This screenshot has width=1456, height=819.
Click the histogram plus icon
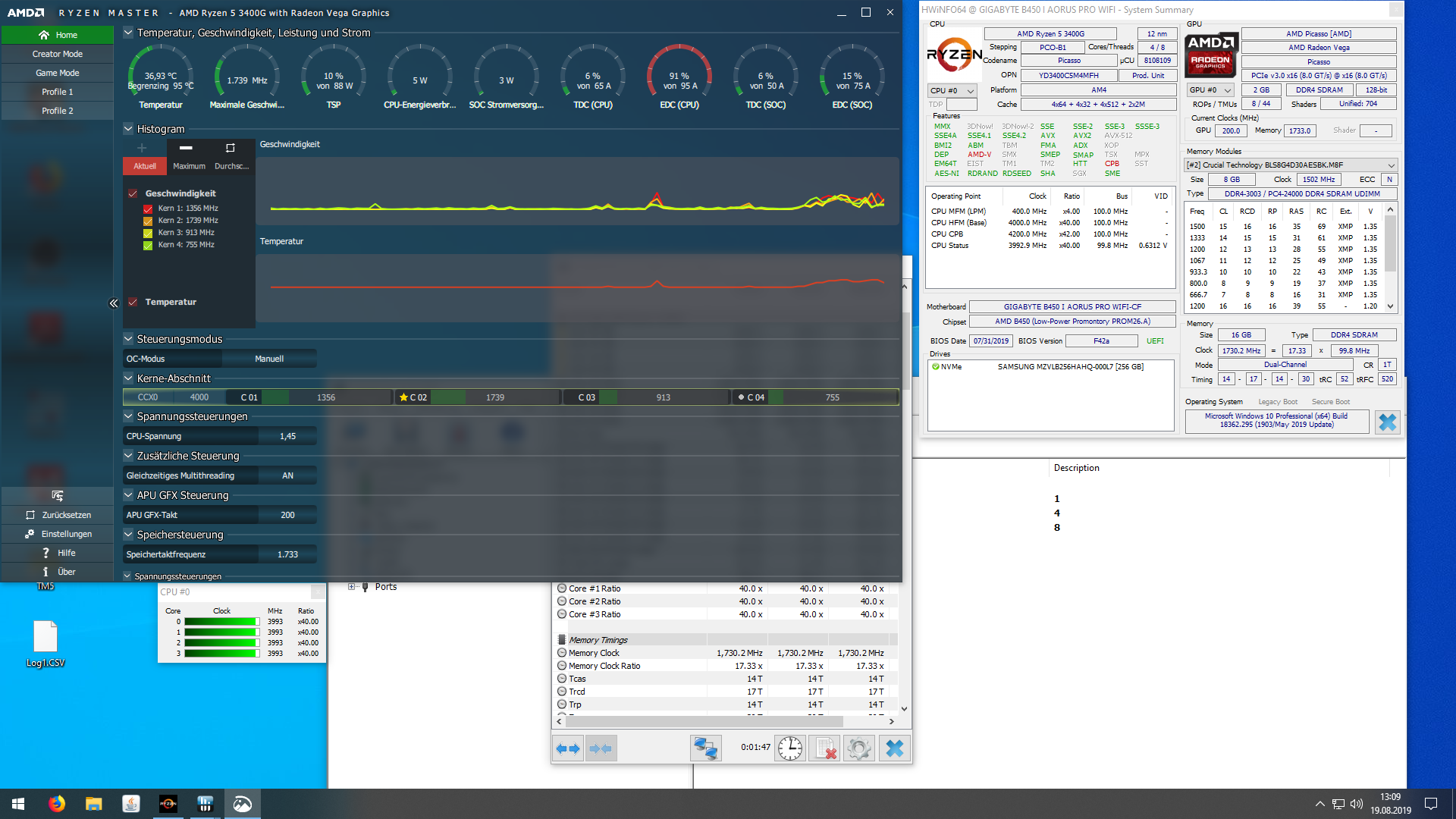142,148
